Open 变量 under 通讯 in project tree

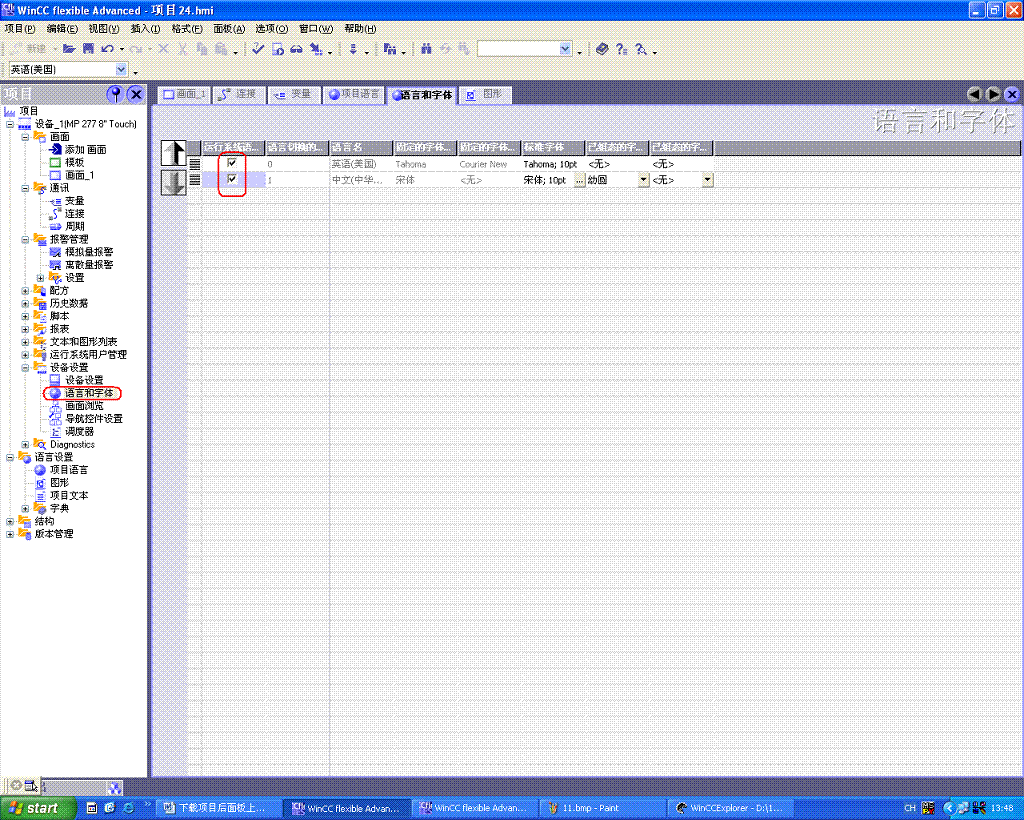tap(74, 200)
